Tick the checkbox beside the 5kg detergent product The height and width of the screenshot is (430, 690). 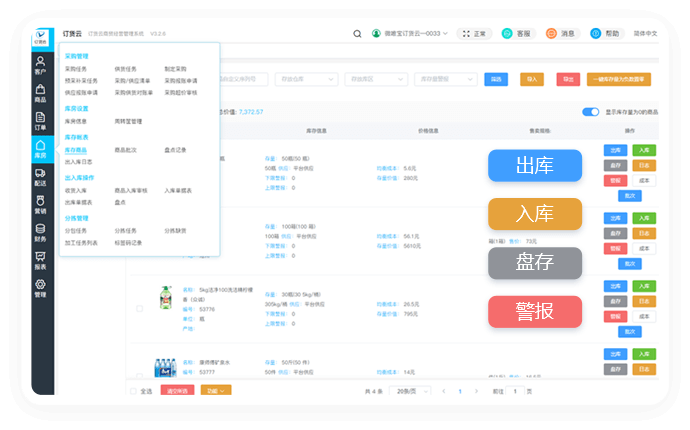[x=139, y=308]
